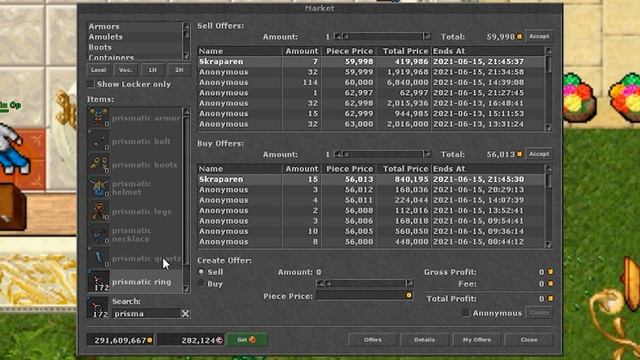Viewport: 640px width, 360px height.
Task: Select the Buy radio button
Action: [201, 283]
